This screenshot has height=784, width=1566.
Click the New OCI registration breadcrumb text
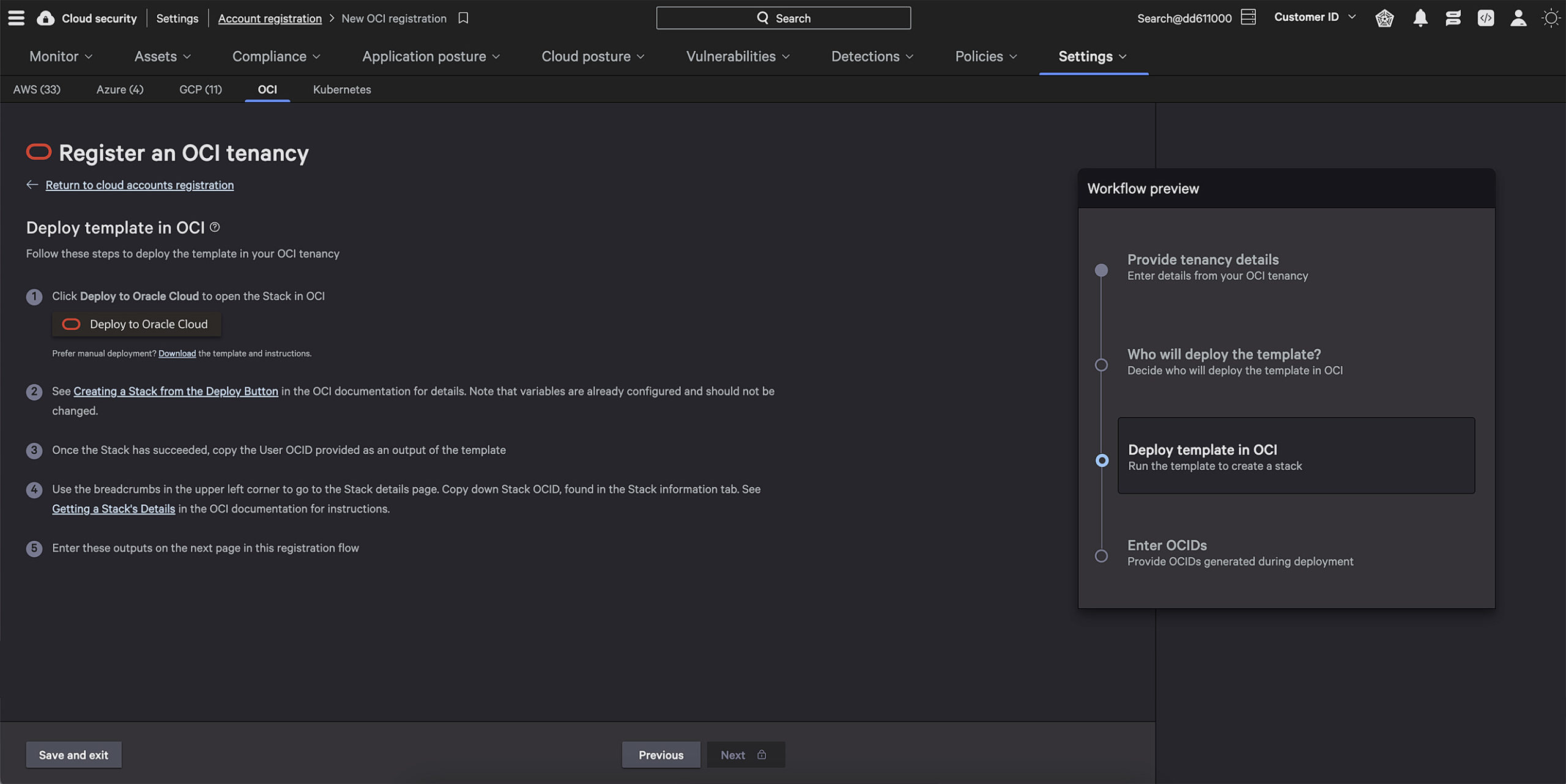(x=394, y=18)
